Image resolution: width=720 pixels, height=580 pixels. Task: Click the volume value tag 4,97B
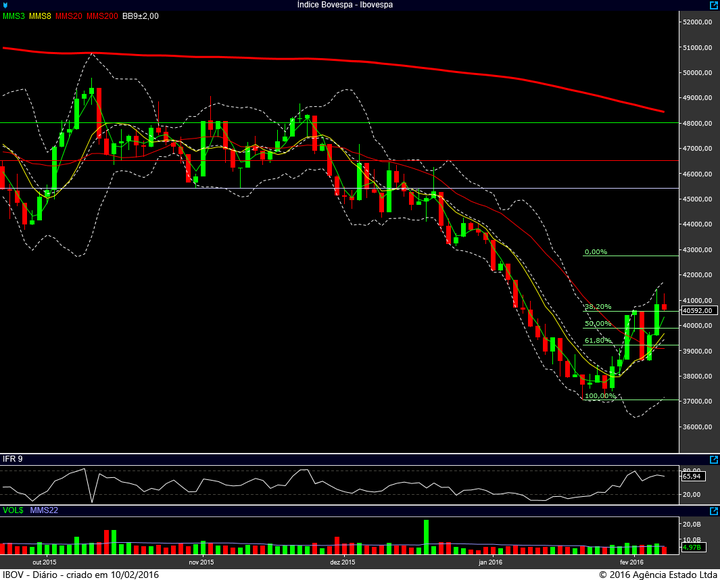pos(692,547)
